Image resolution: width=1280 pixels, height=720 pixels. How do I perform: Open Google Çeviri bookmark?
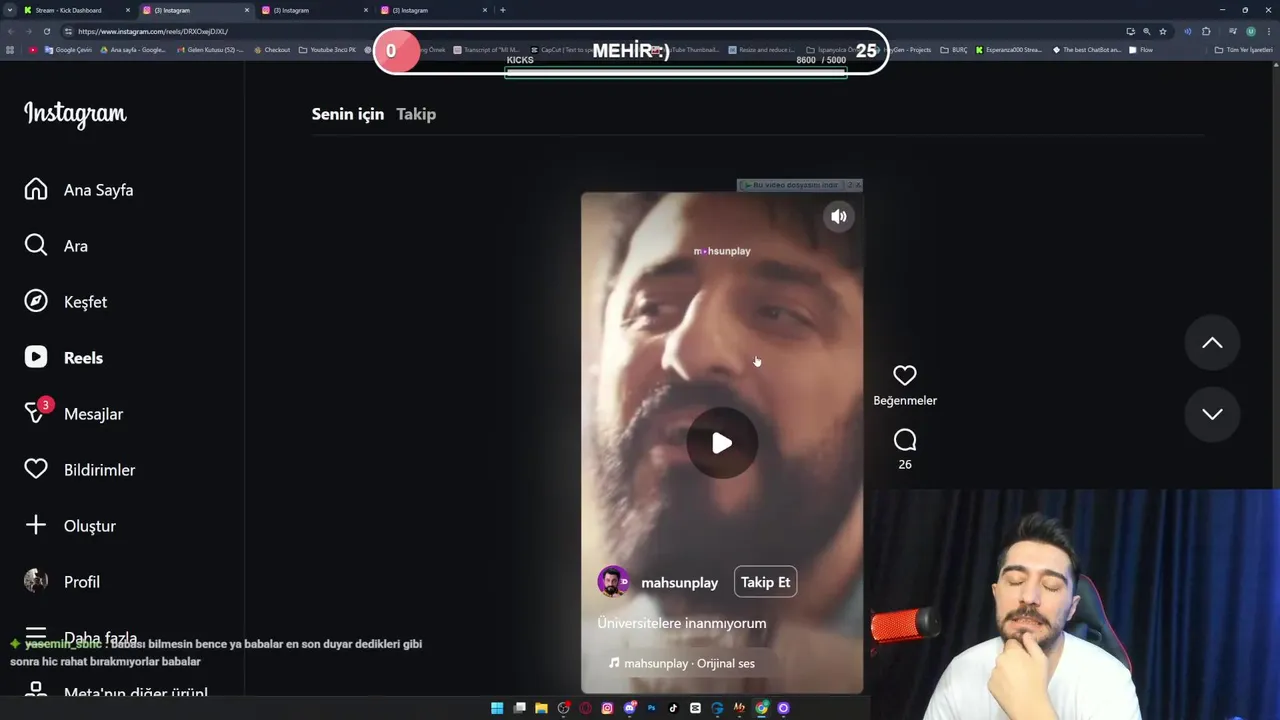coord(68,49)
